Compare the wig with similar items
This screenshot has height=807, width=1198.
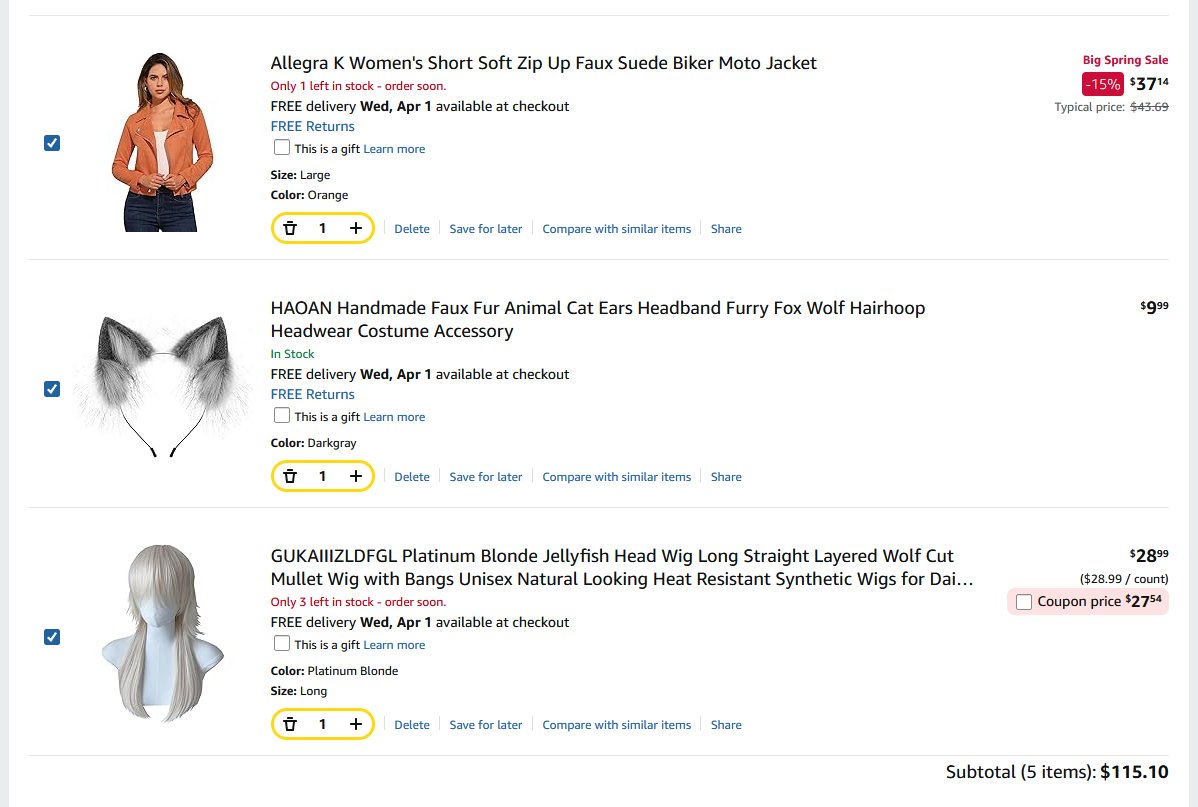click(x=616, y=725)
